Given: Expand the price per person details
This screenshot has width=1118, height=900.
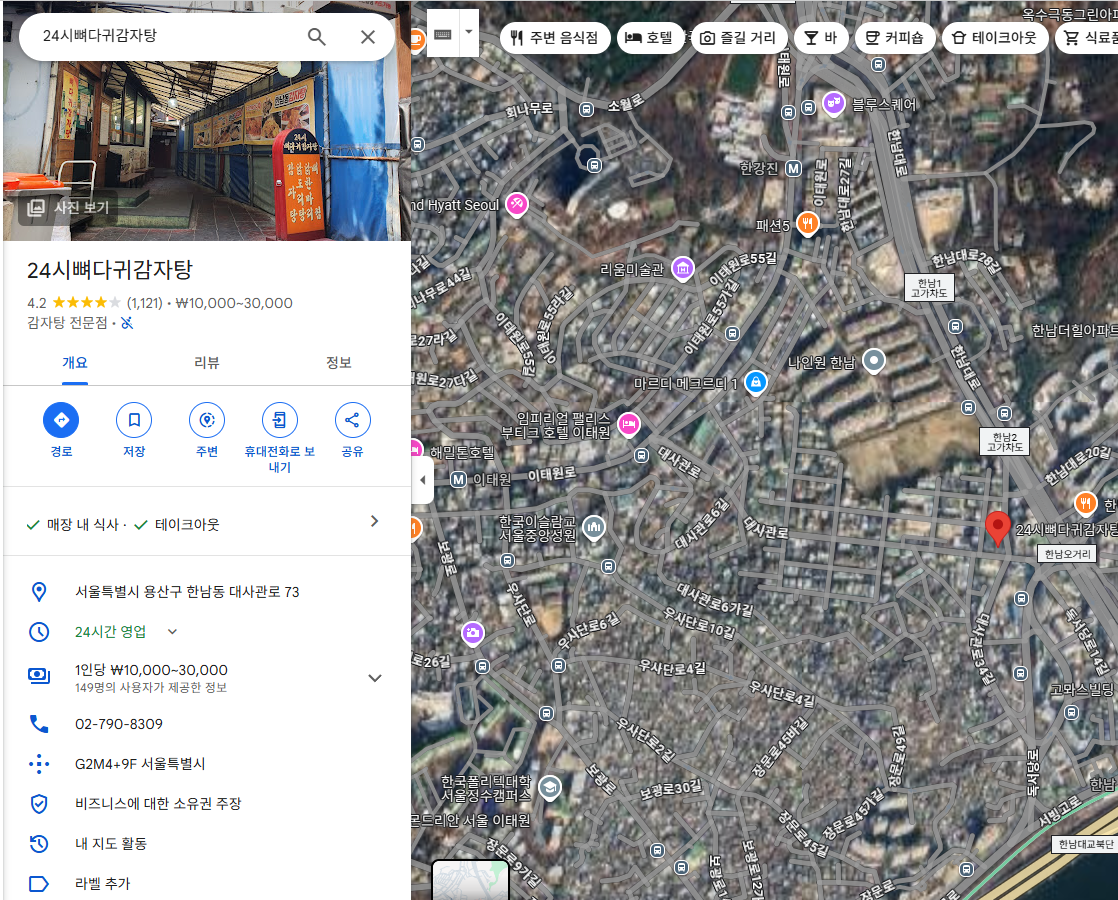Looking at the screenshot, I should tap(374, 677).
